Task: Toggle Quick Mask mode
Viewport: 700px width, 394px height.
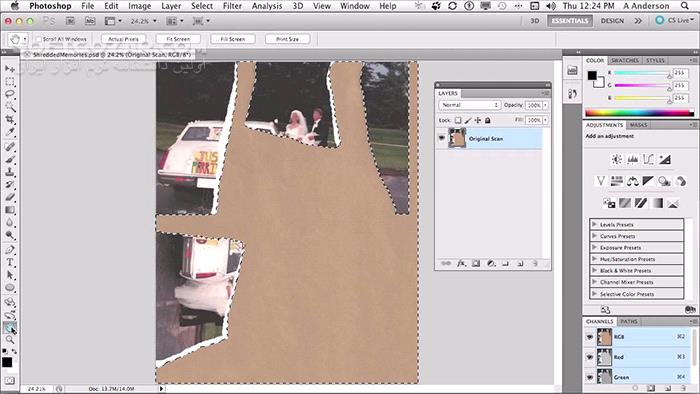Action: click(10, 381)
